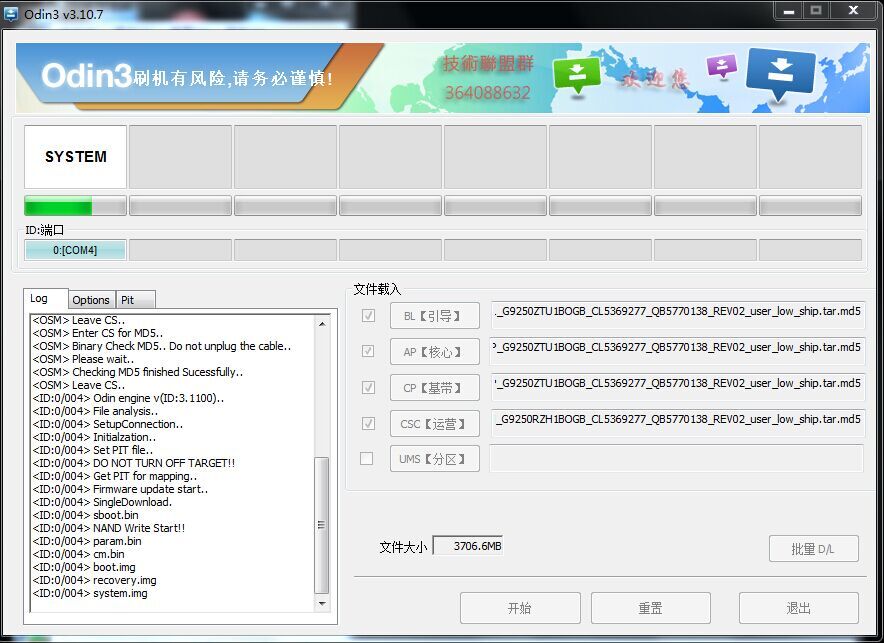Click the SYSTEM status box
The image size is (884, 643).
coord(75,157)
